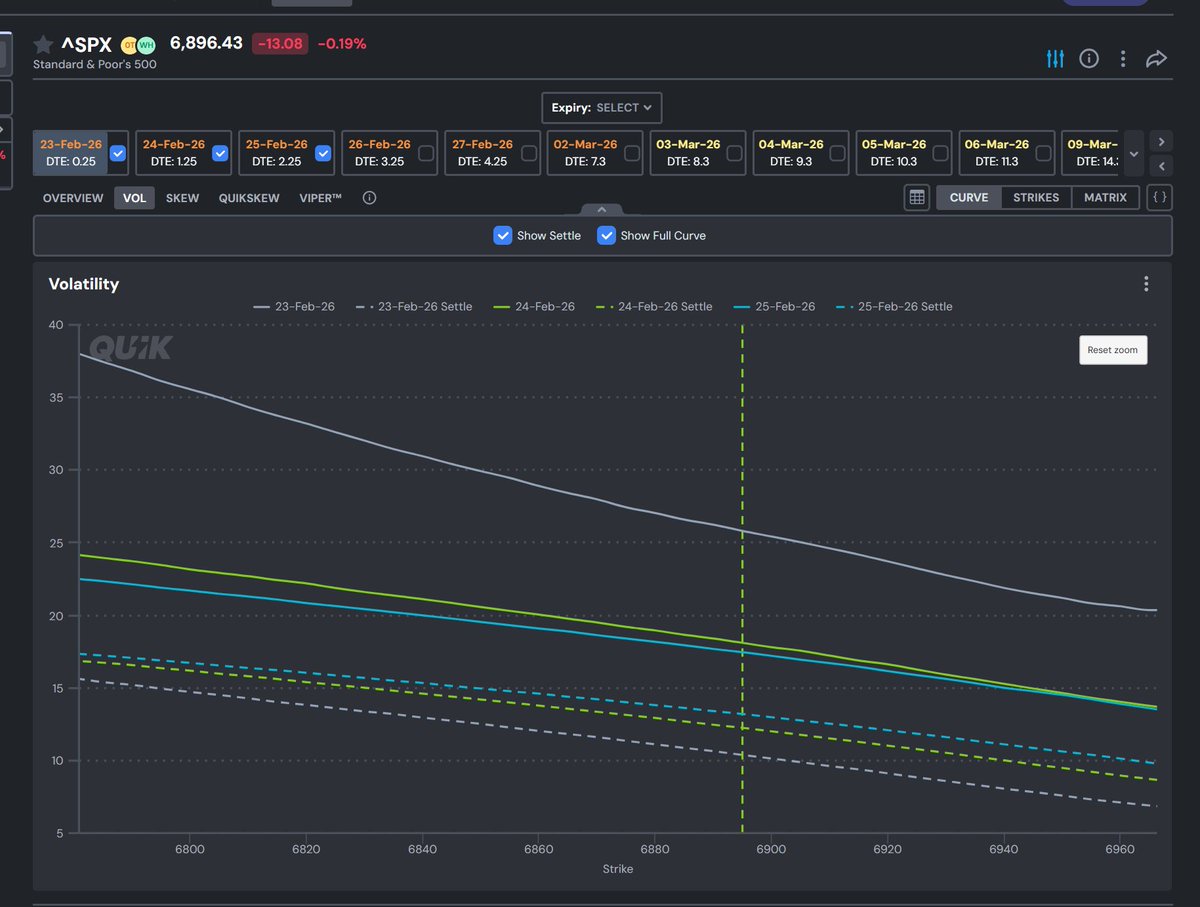Toggle the Show Full Curve checkbox

(x=606, y=236)
